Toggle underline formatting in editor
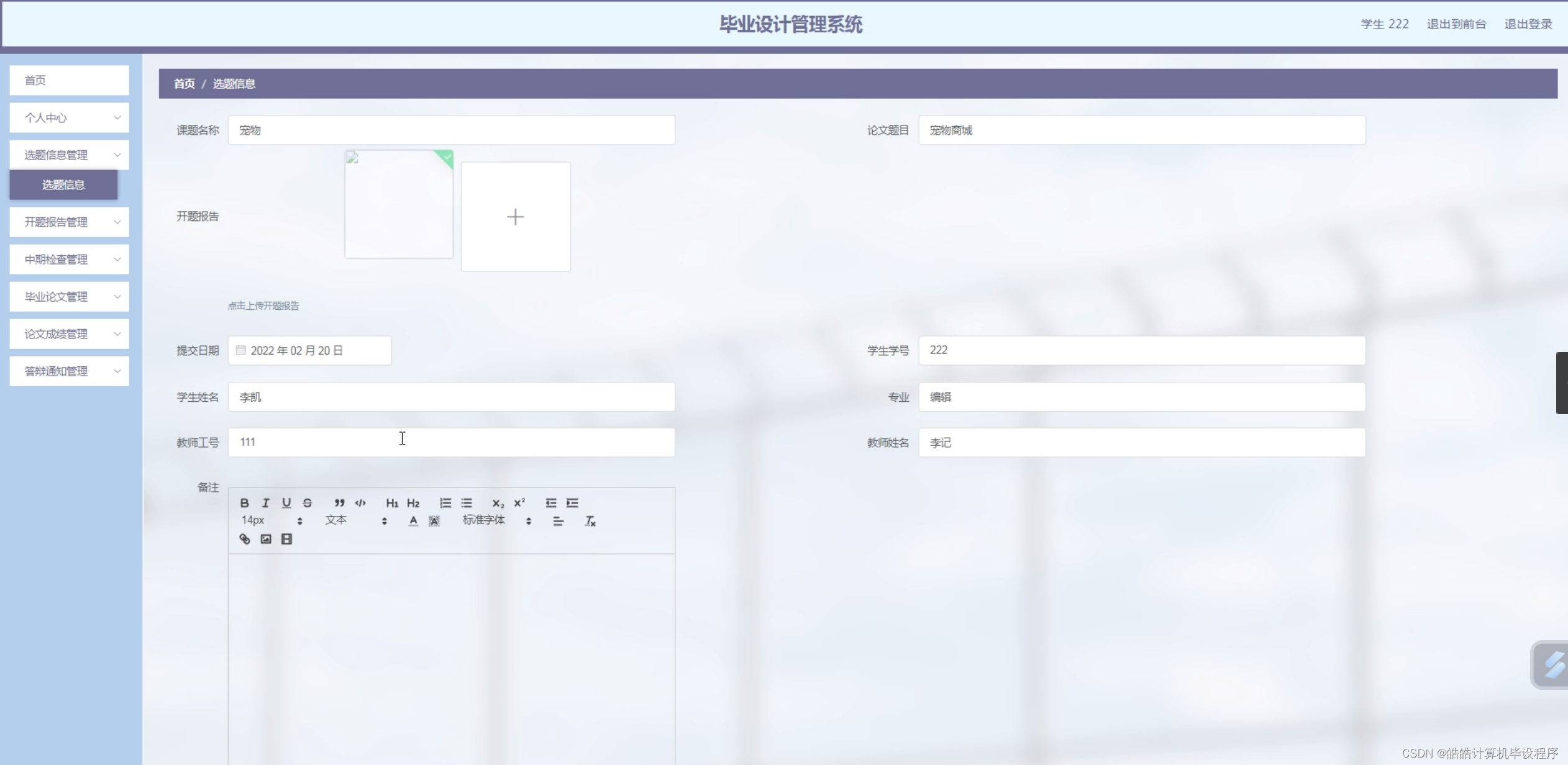Screen dimensions: 1568x765 pos(286,503)
